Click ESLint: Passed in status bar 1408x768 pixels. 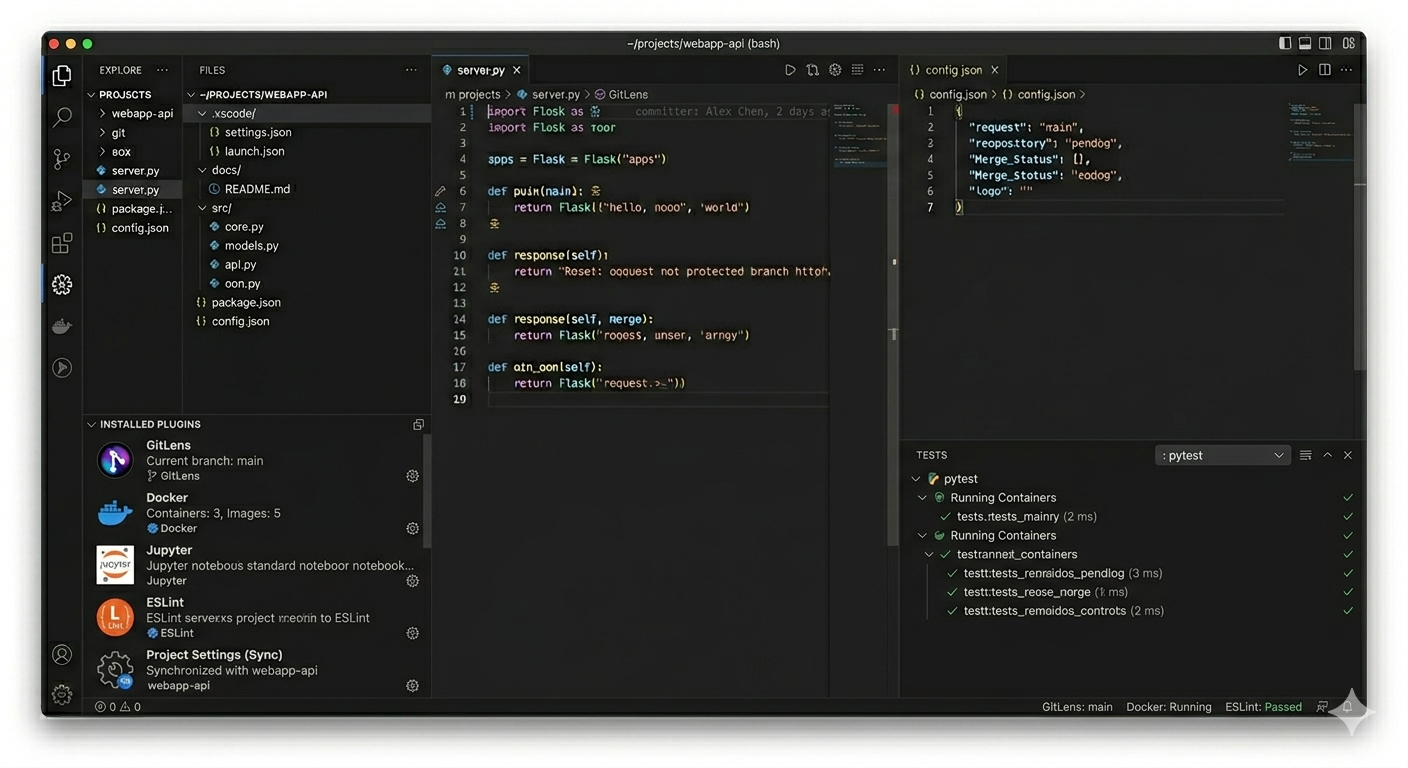1264,707
